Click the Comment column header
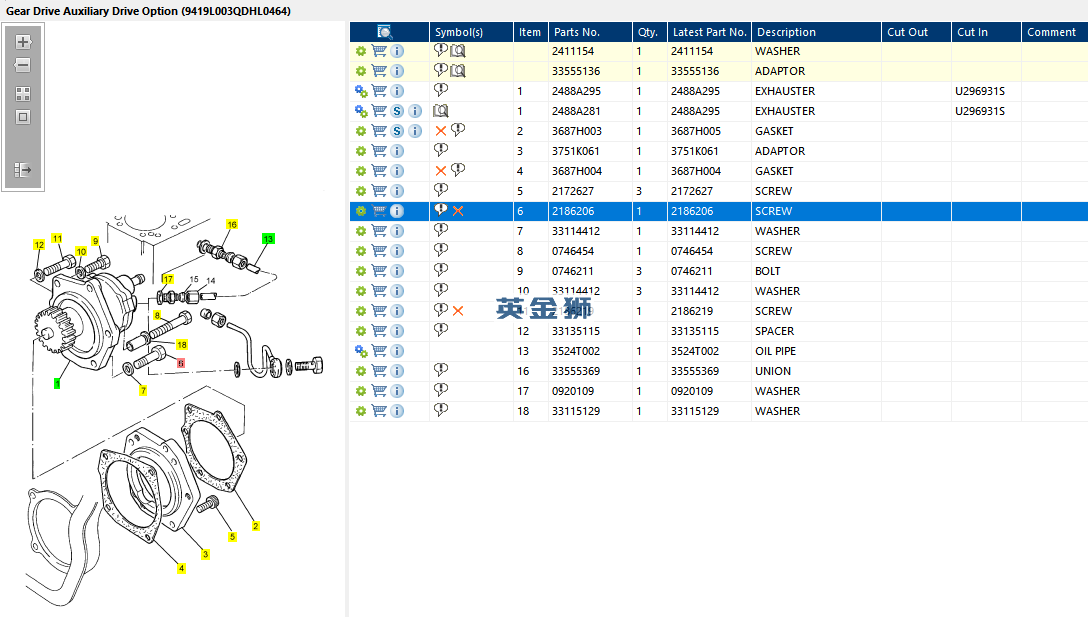 point(1055,32)
